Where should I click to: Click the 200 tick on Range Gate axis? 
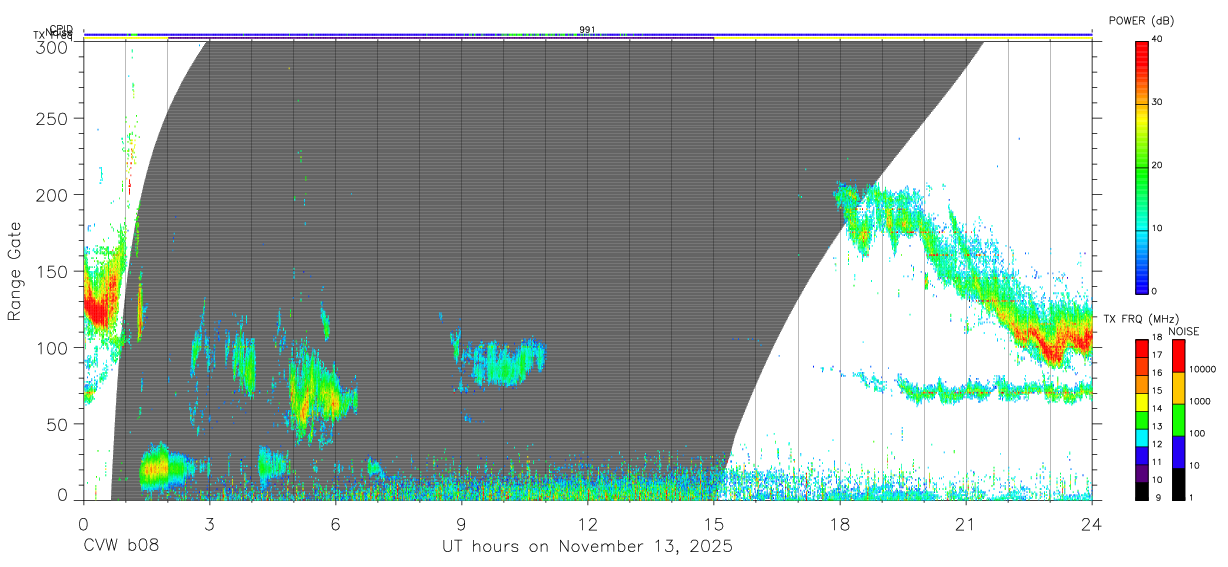click(52, 195)
